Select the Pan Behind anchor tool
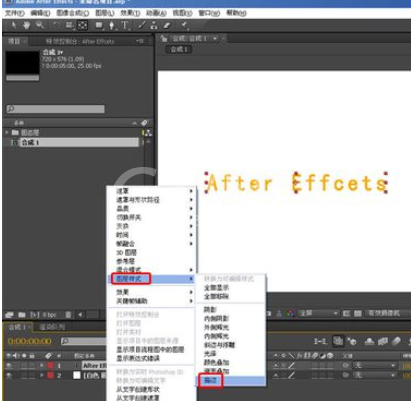 pos(82,25)
